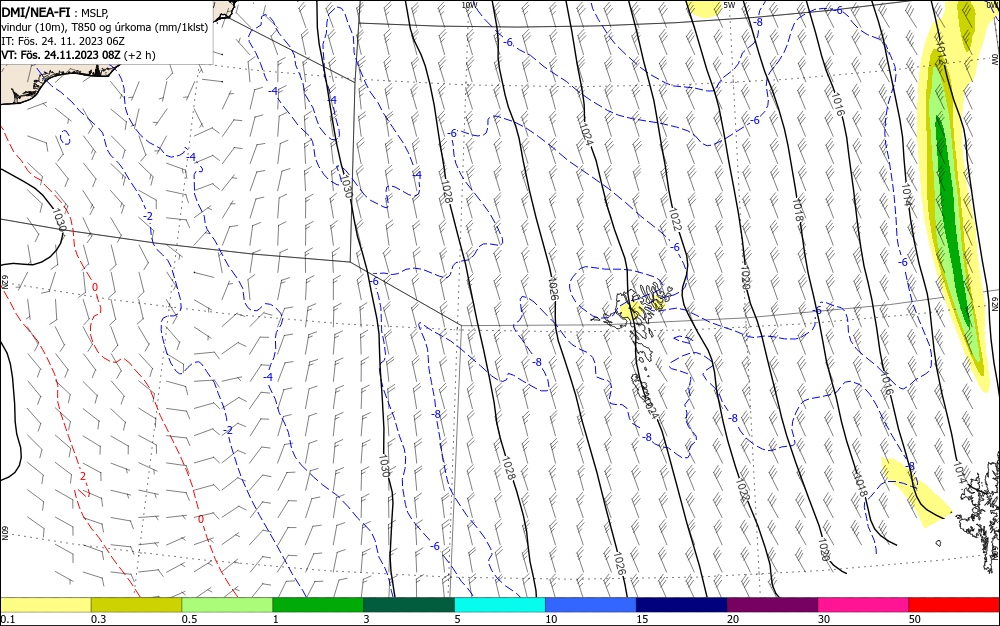Select the green 1–3 legend color segment
Image resolution: width=1000 pixels, height=626 pixels.
coord(318,605)
